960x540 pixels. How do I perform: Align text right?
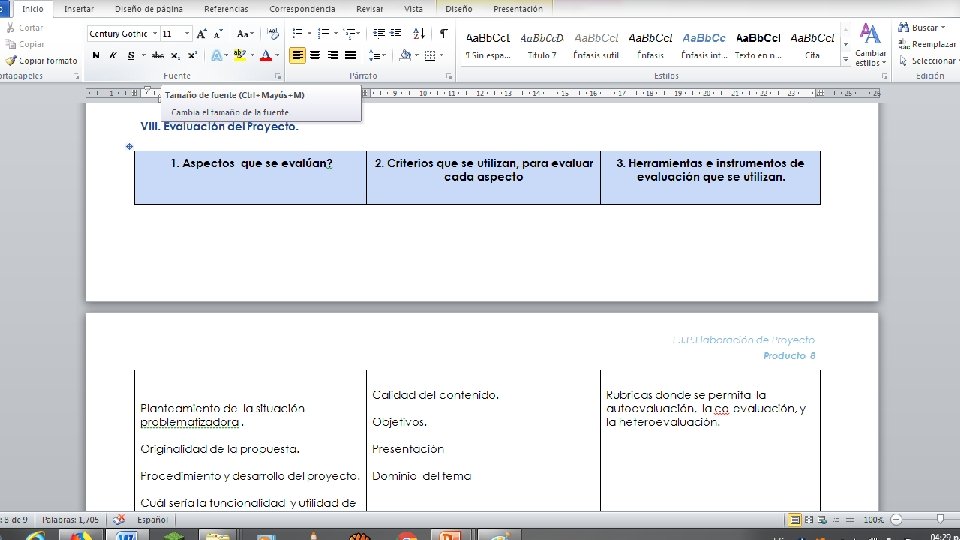(x=332, y=56)
